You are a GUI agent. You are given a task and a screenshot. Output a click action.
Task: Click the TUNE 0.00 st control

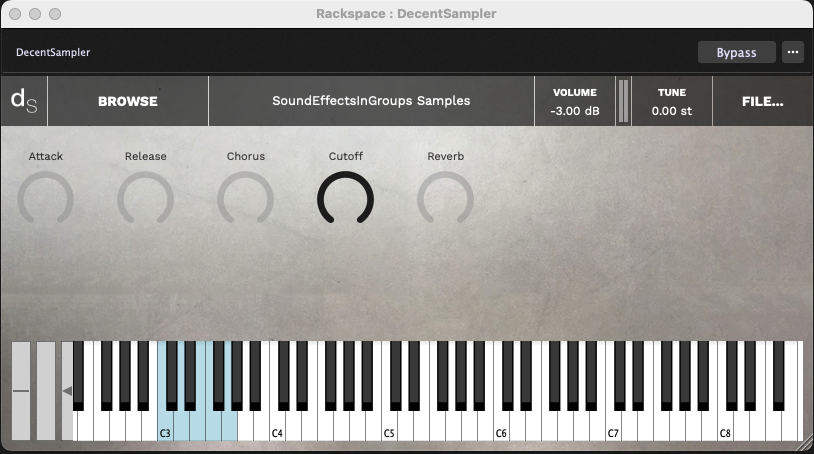pyautogui.click(x=672, y=101)
